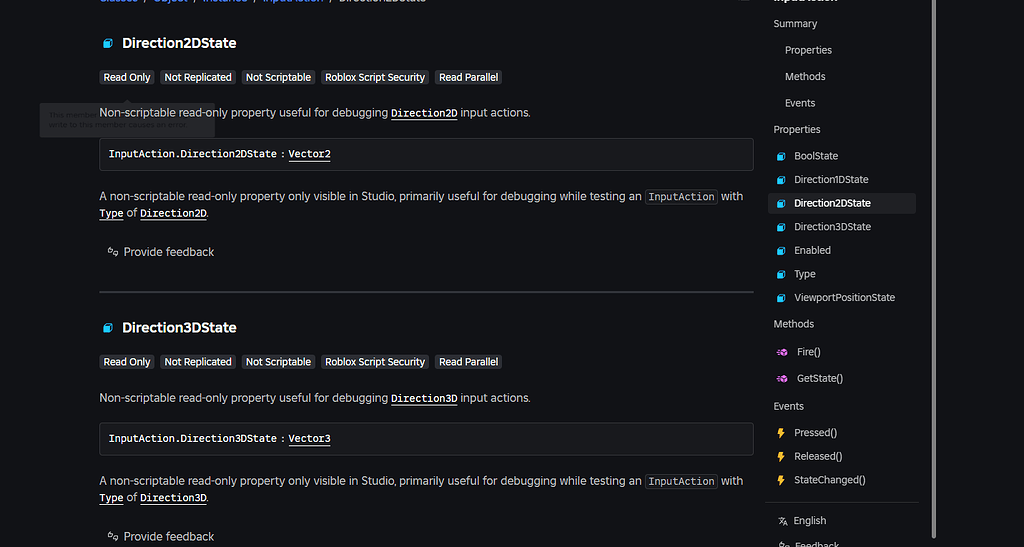
Task: Jump to Enabled property in sidebar
Action: coord(812,250)
